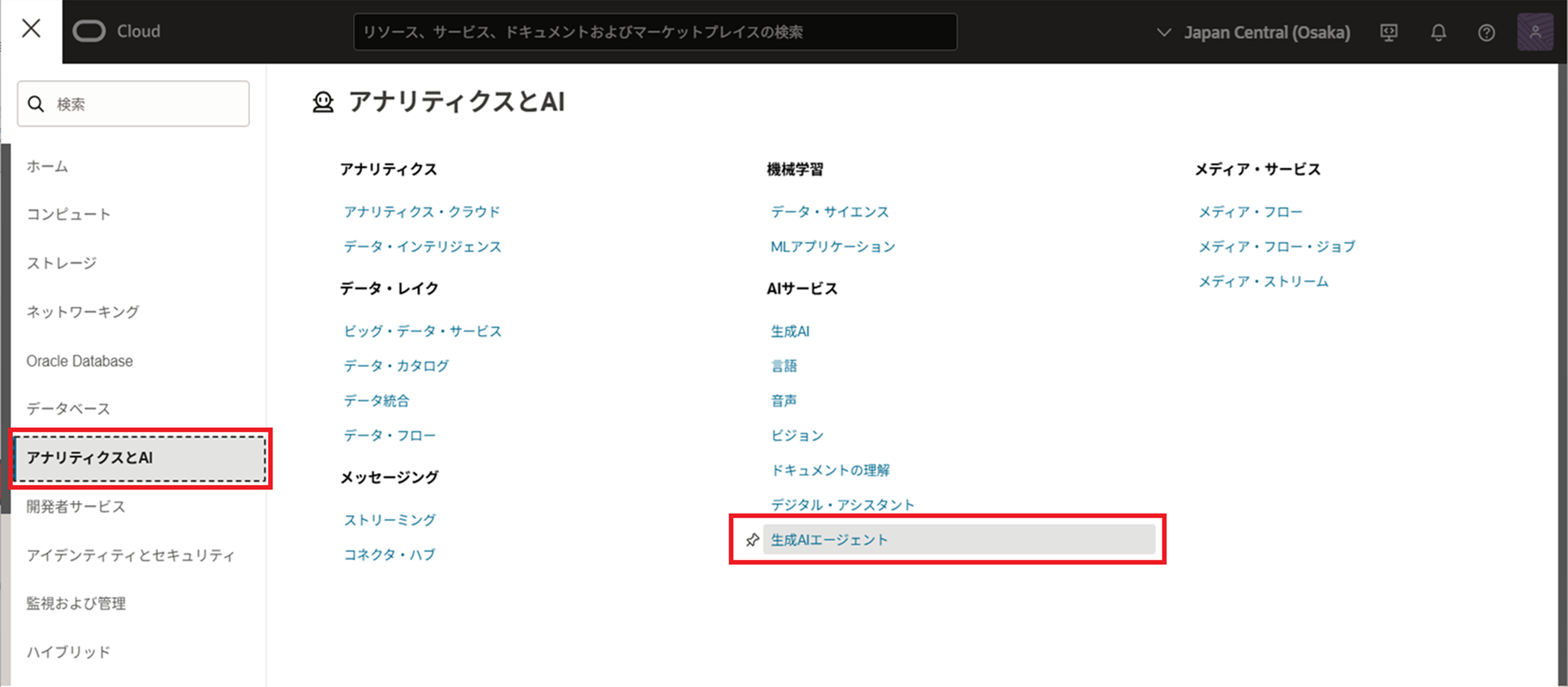
Task: Open 音声 AI service link
Action: [x=784, y=401]
